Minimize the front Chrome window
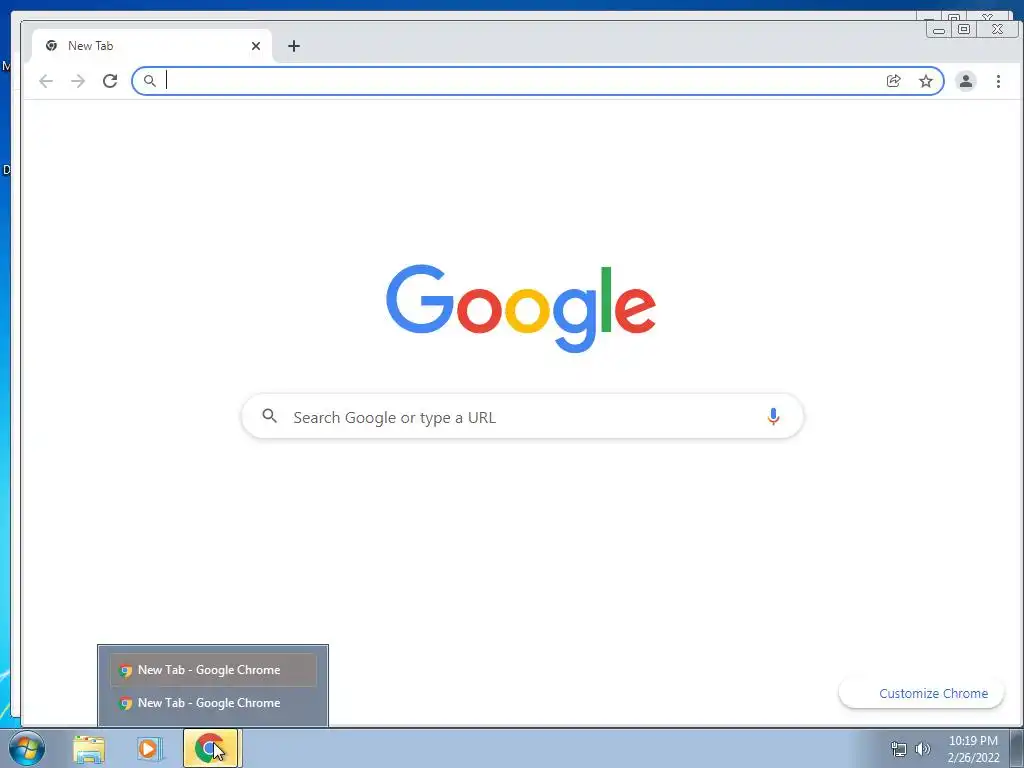 939,30
